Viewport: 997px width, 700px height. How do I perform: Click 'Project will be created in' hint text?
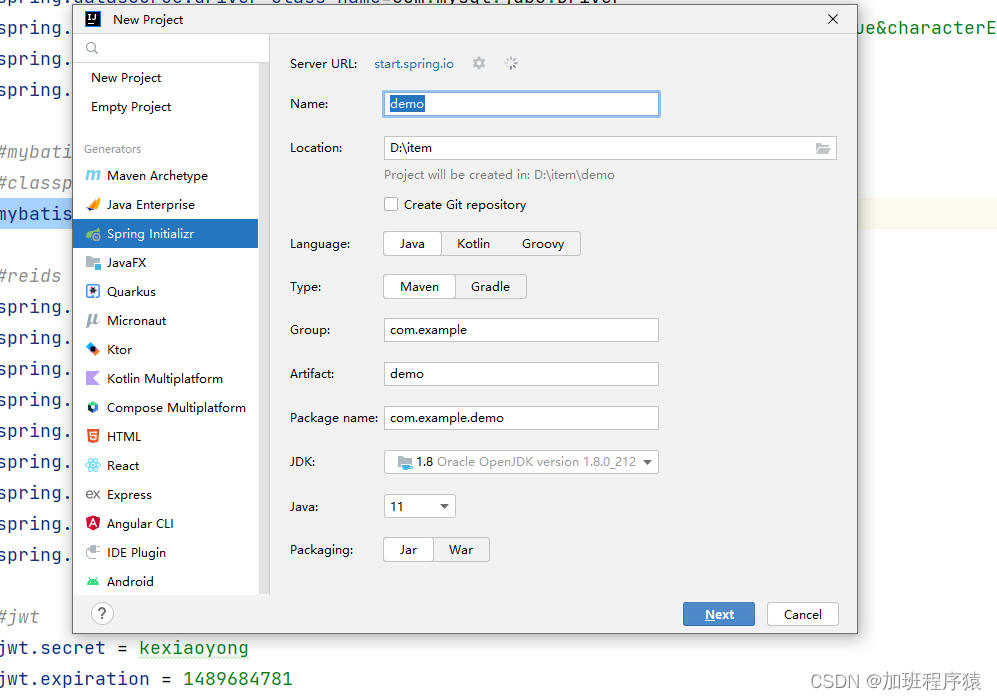pyautogui.click(x=499, y=175)
